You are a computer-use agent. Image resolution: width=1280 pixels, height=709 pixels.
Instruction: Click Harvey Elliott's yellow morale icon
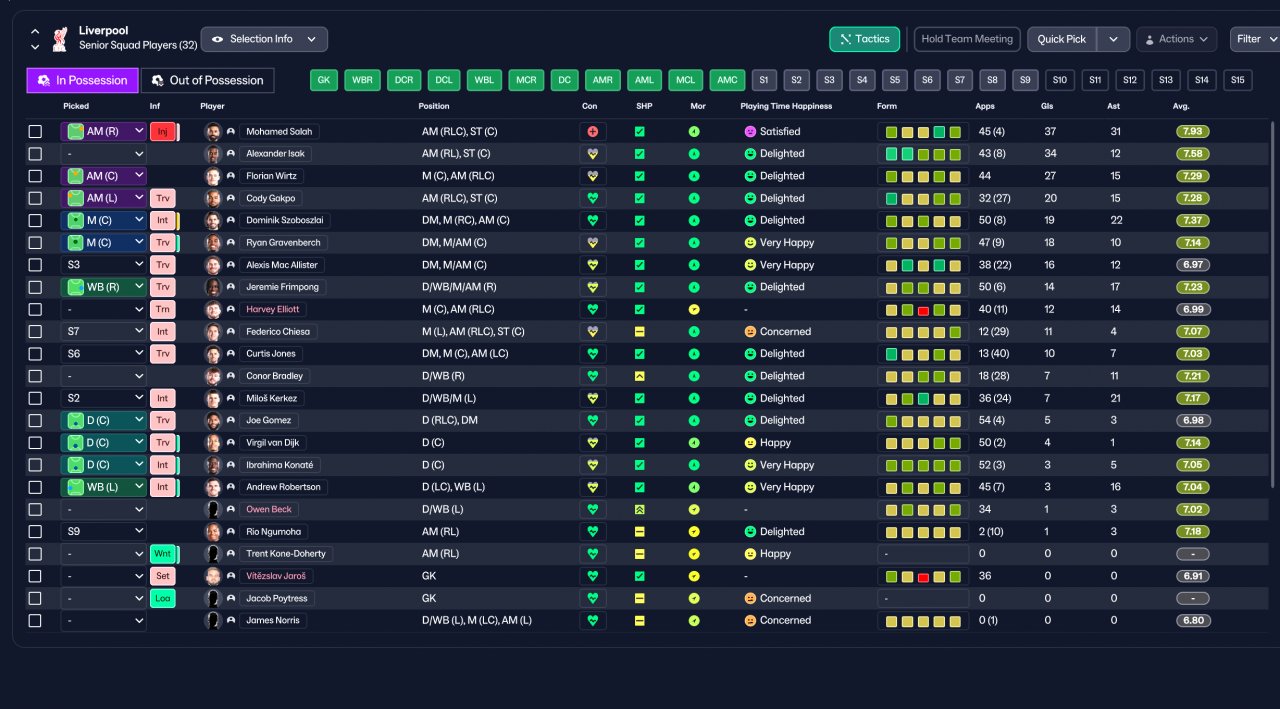tap(694, 309)
